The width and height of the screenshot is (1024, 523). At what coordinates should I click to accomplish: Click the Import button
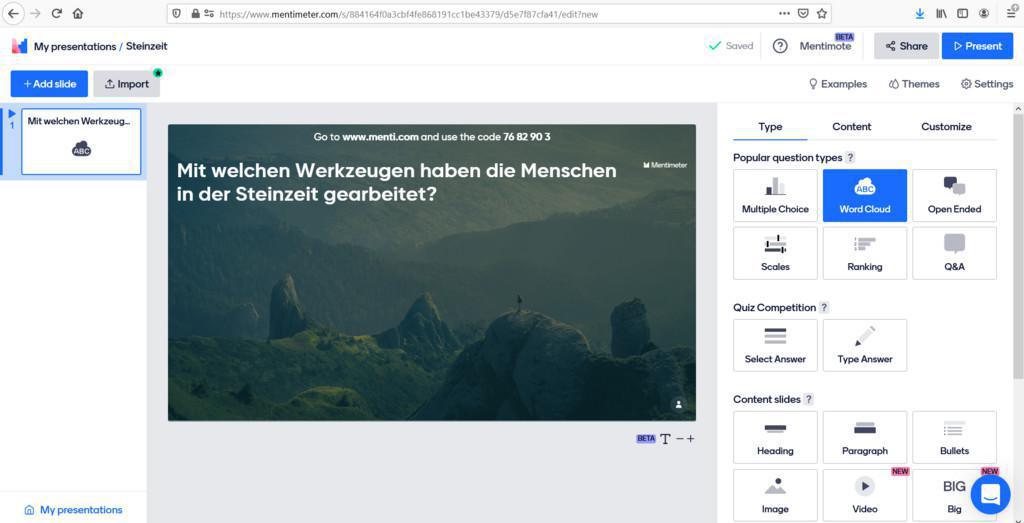(127, 84)
